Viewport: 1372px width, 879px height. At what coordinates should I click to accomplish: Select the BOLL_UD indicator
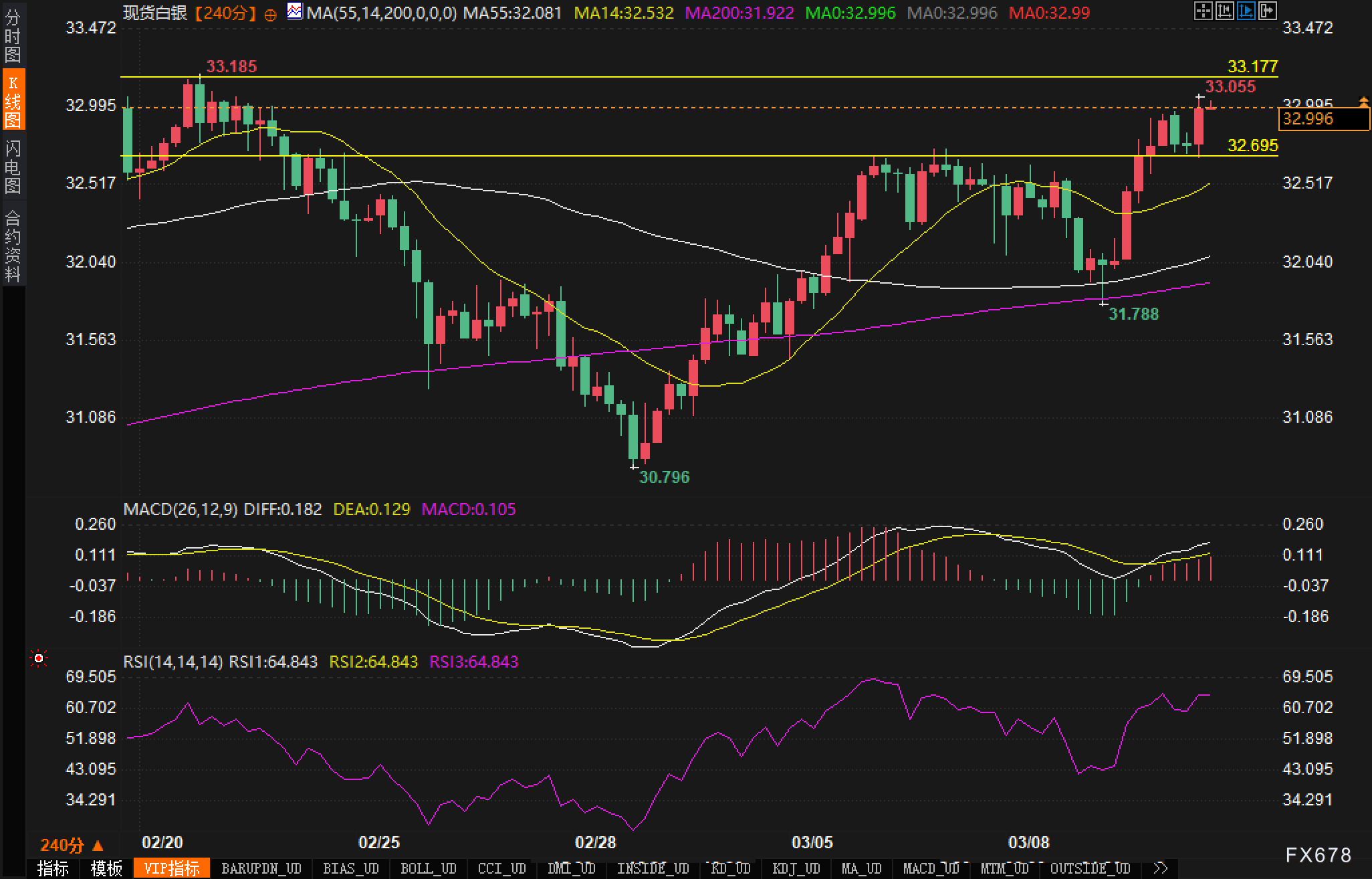(x=428, y=868)
